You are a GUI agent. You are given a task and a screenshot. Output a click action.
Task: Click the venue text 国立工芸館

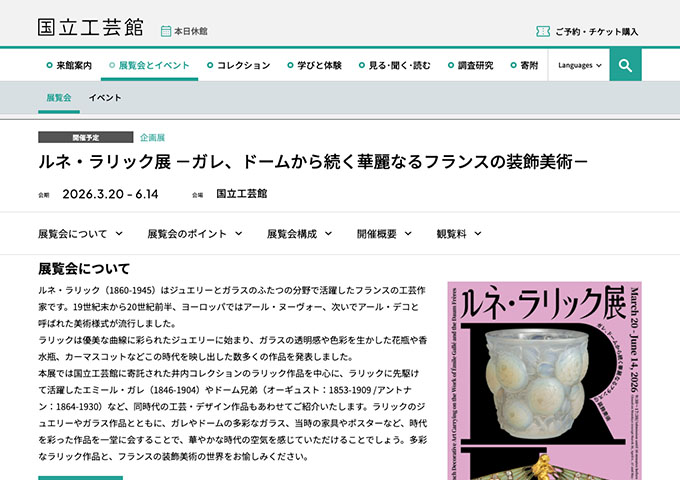click(x=242, y=194)
